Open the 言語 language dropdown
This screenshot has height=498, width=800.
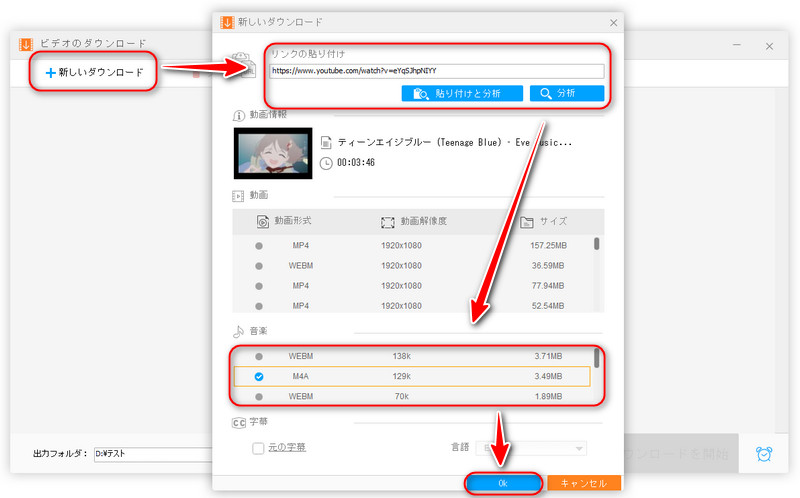(530, 449)
